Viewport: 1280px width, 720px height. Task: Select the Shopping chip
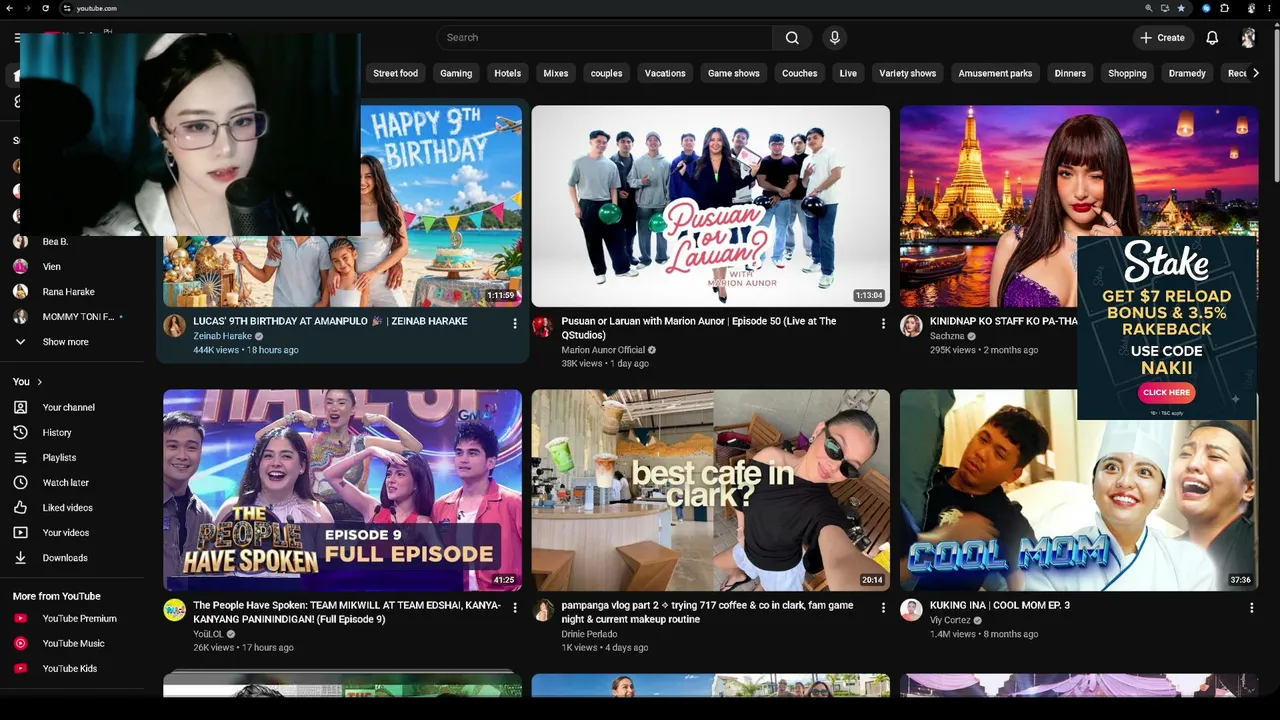tap(1127, 73)
